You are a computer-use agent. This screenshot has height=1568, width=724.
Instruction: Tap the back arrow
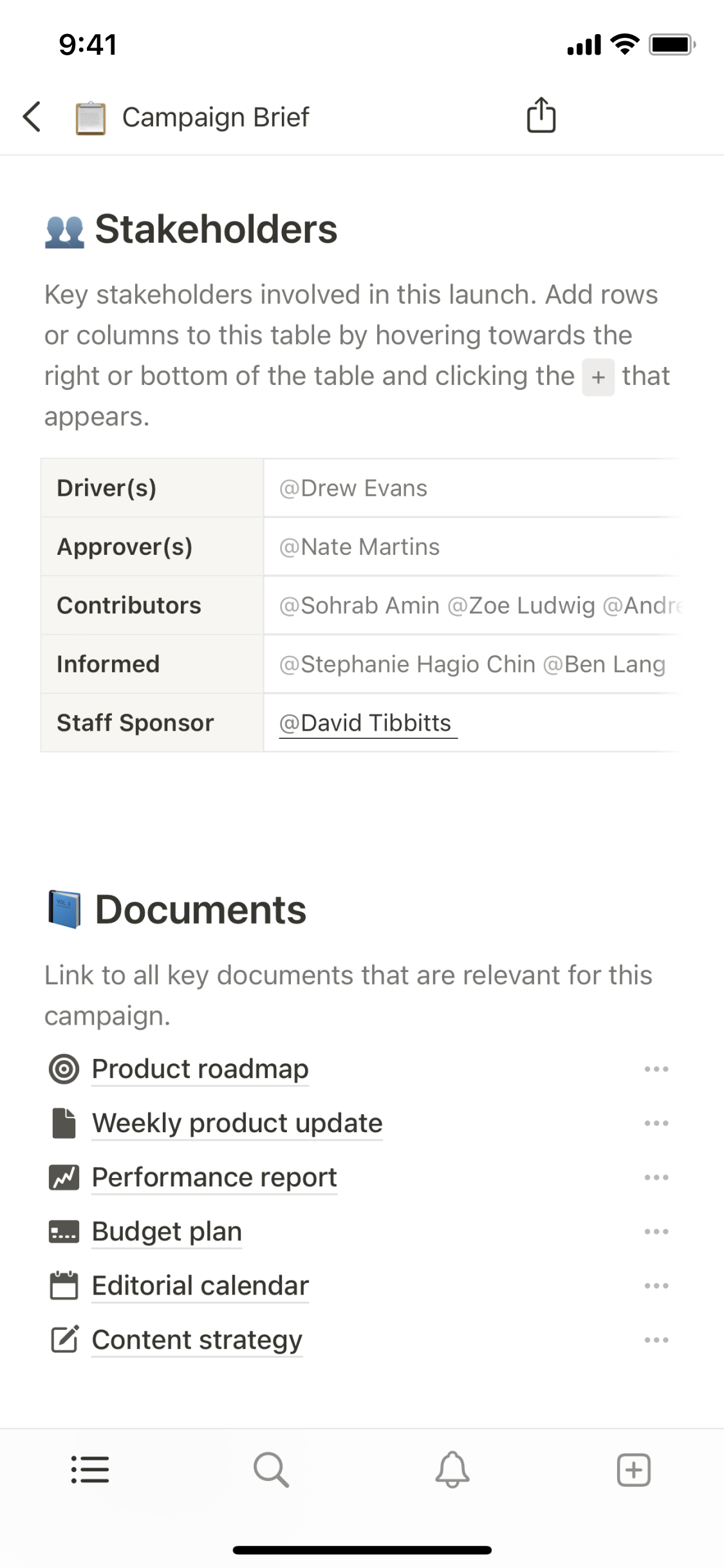click(x=32, y=117)
